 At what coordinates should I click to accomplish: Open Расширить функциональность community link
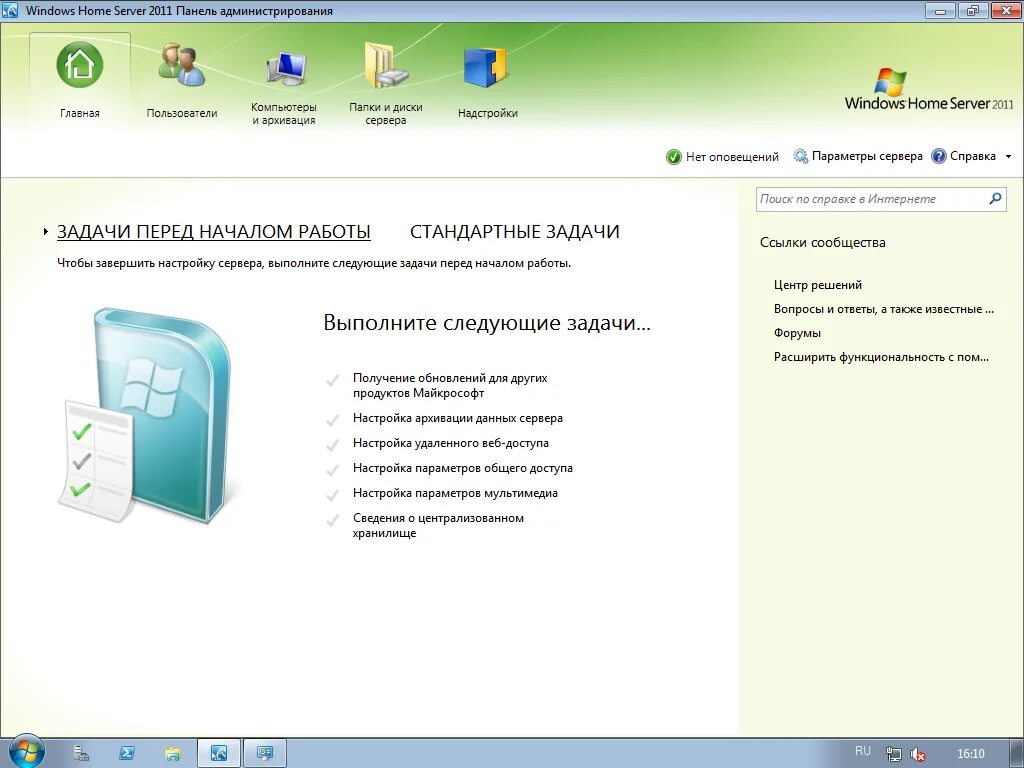point(881,357)
